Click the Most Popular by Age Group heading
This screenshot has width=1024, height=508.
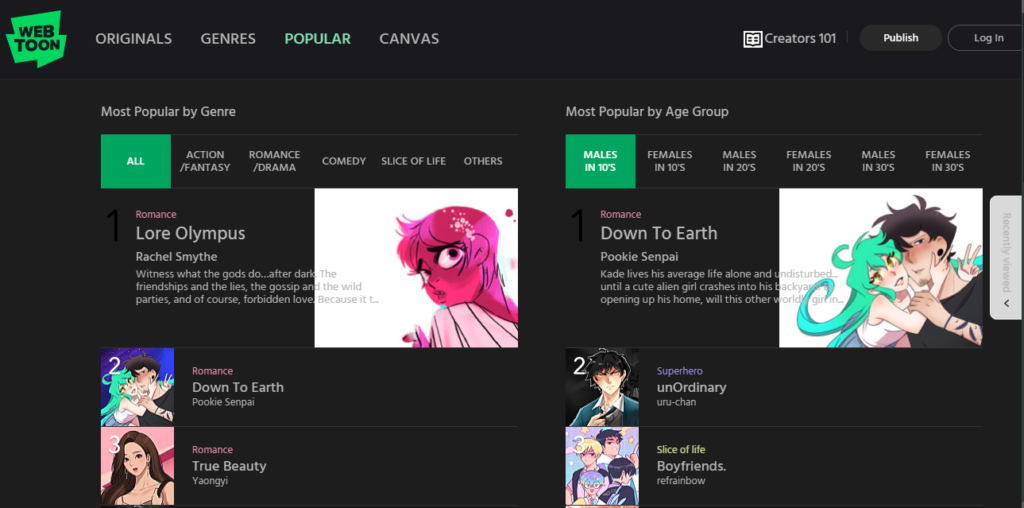coord(647,112)
